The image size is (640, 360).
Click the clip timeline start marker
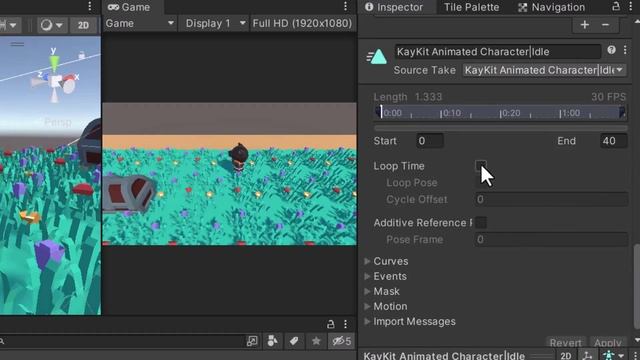[x=379, y=112]
